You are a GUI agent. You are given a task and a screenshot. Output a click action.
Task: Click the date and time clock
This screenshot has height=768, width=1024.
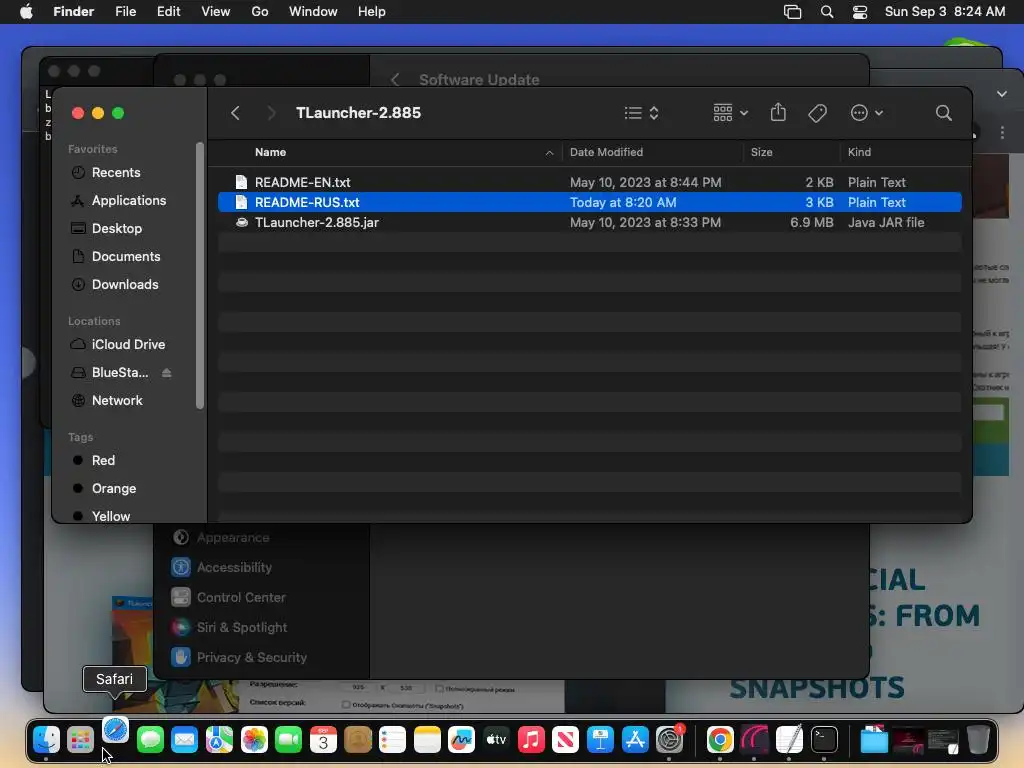pyautogui.click(x=944, y=12)
